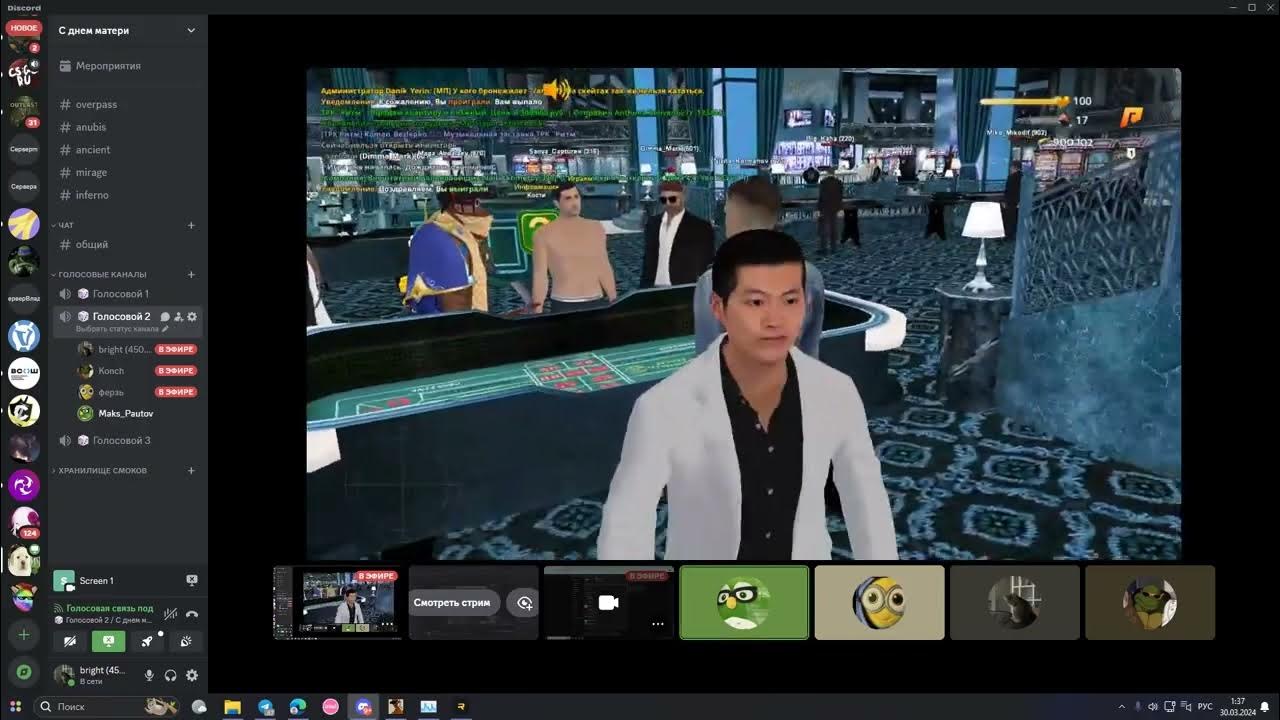Open the ВСОШ server icon

point(24,373)
